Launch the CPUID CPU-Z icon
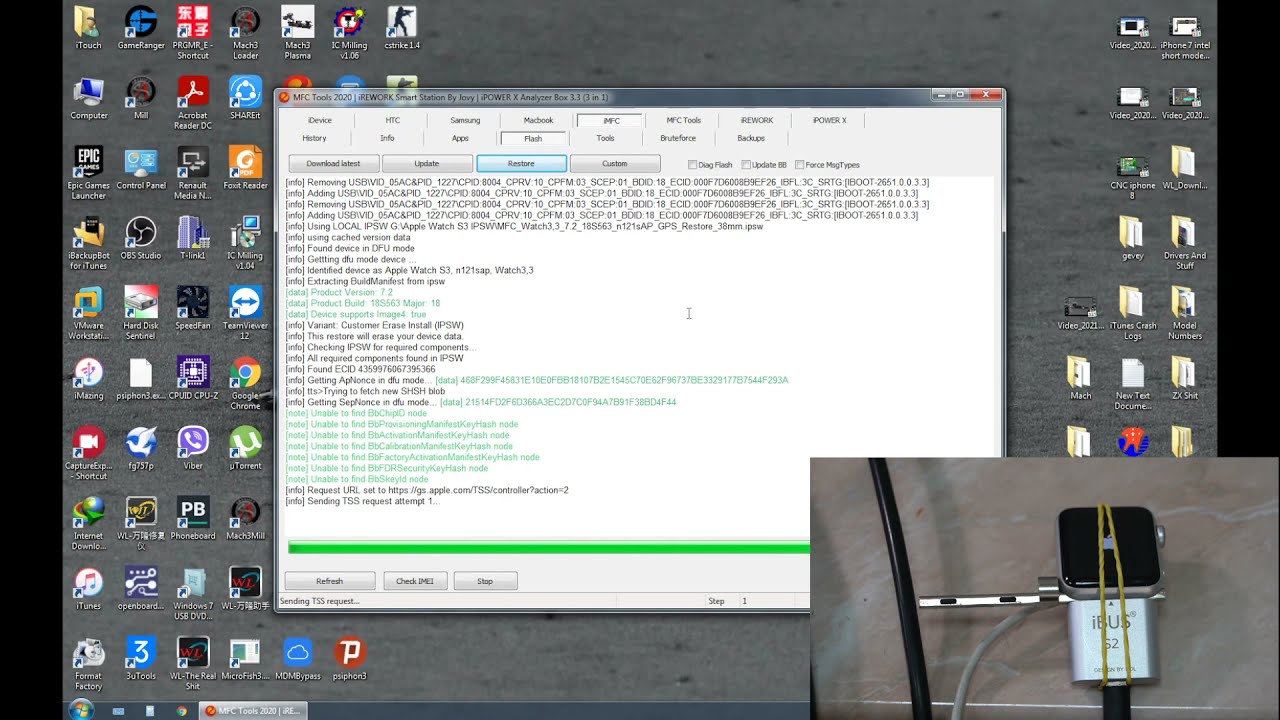The image size is (1280, 720). coord(193,379)
